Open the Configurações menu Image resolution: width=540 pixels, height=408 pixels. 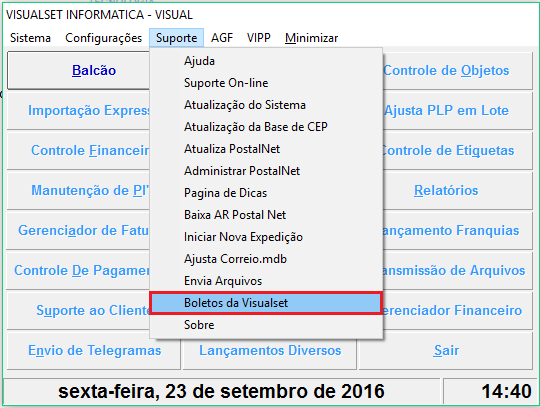(103, 38)
